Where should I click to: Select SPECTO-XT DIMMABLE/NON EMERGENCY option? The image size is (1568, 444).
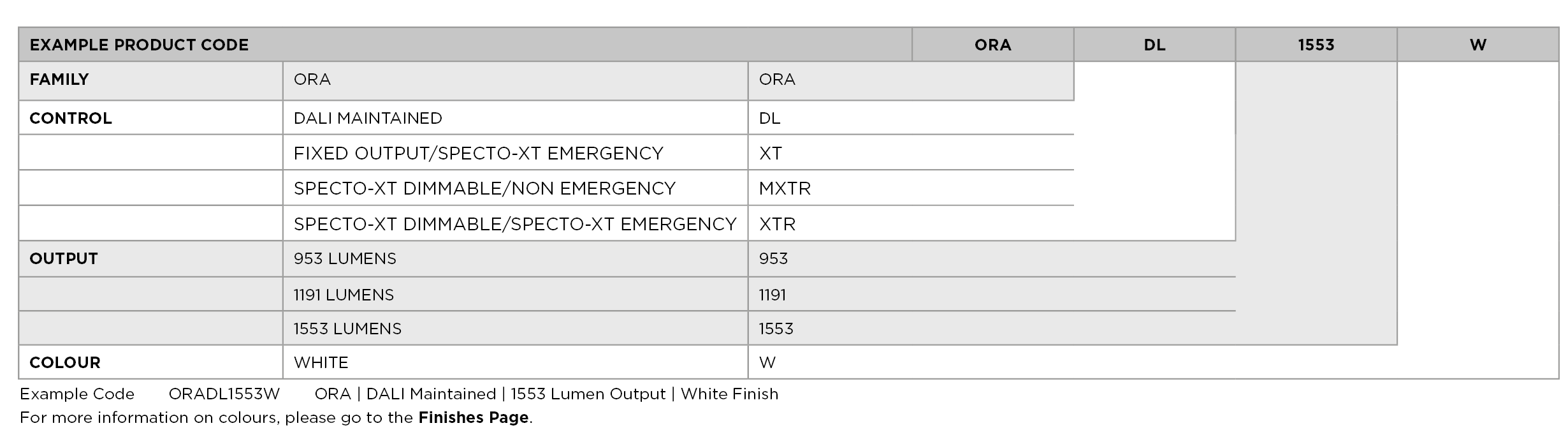pos(484,189)
